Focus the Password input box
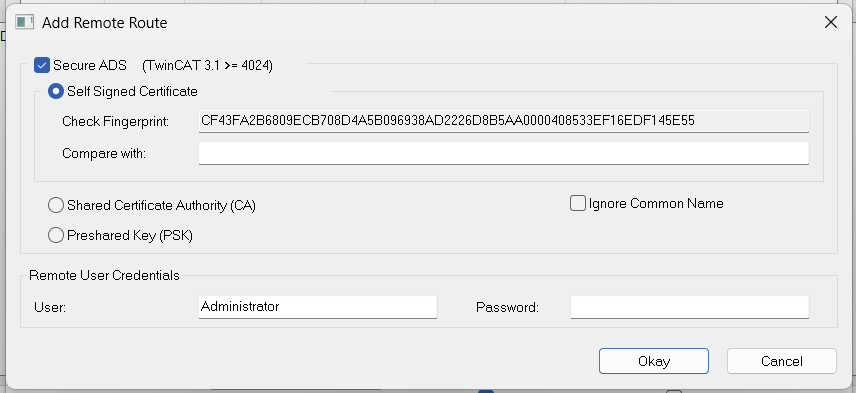This screenshot has width=856, height=393. (689, 307)
